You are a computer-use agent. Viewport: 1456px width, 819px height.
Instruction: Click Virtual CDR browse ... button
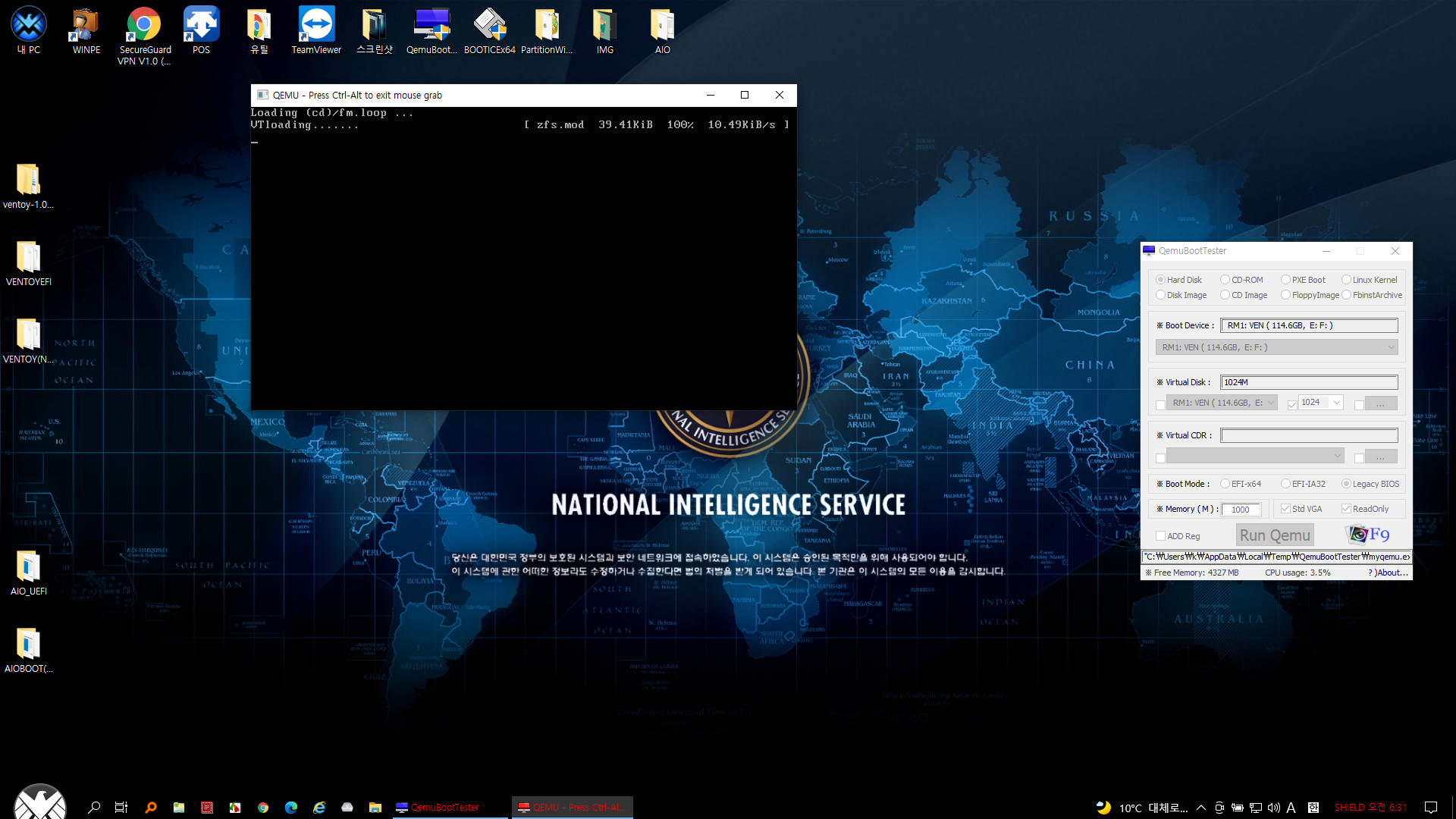[1381, 457]
